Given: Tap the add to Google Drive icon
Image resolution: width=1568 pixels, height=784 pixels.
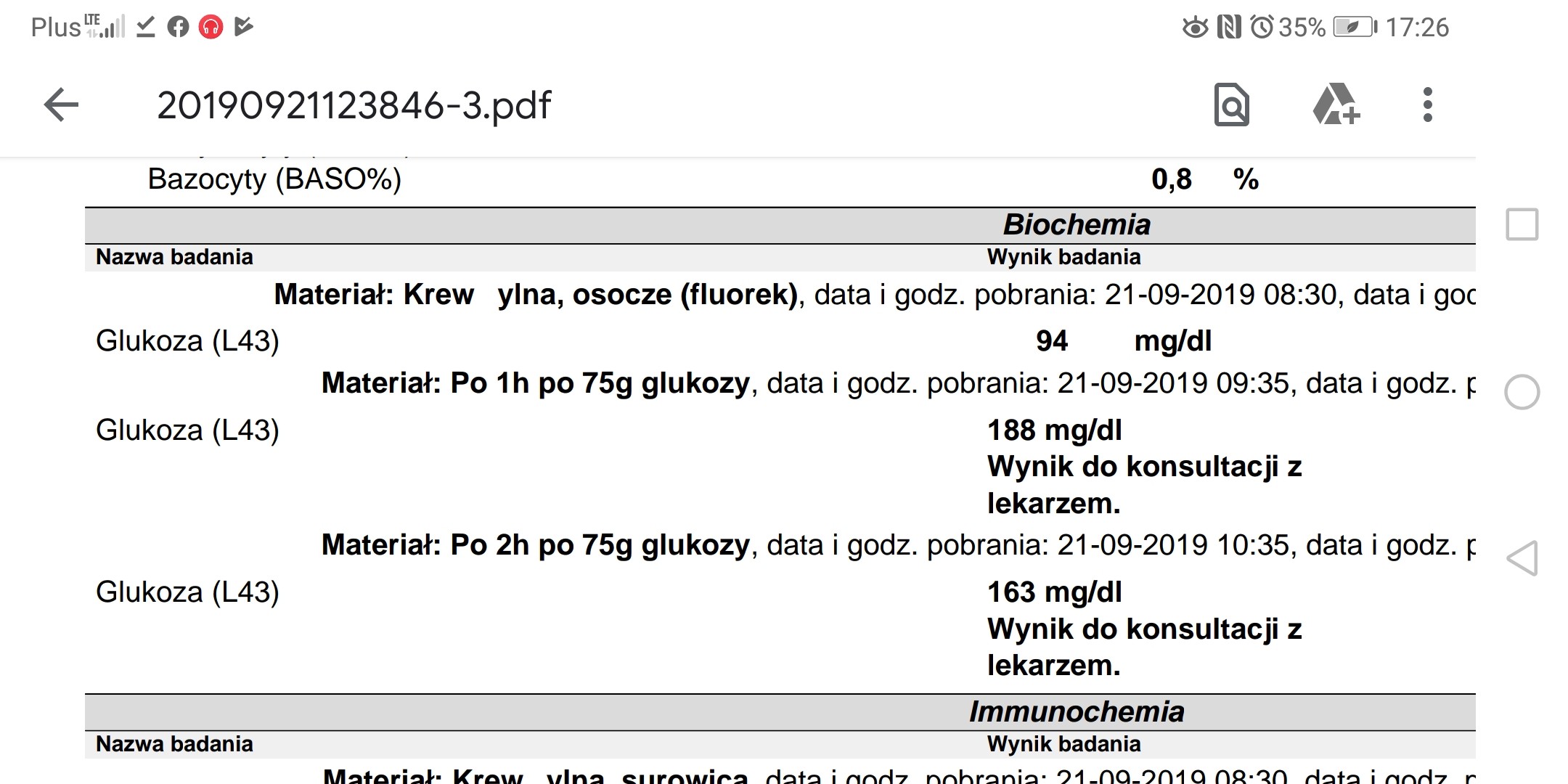Looking at the screenshot, I should coord(1335,105).
